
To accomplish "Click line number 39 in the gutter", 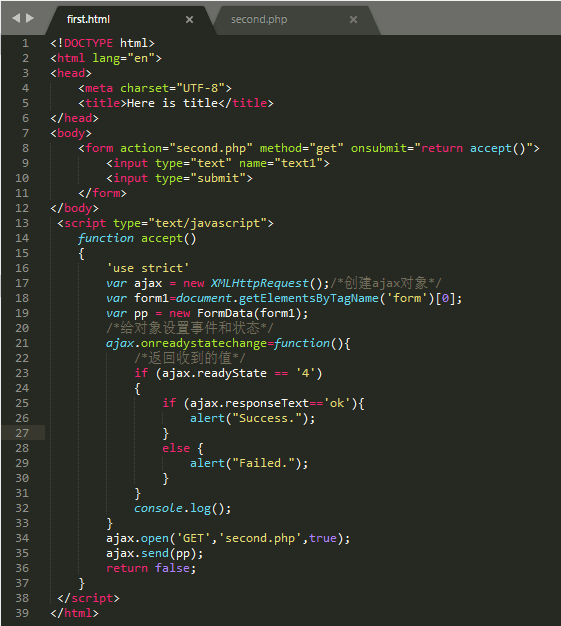I will tap(22, 613).
